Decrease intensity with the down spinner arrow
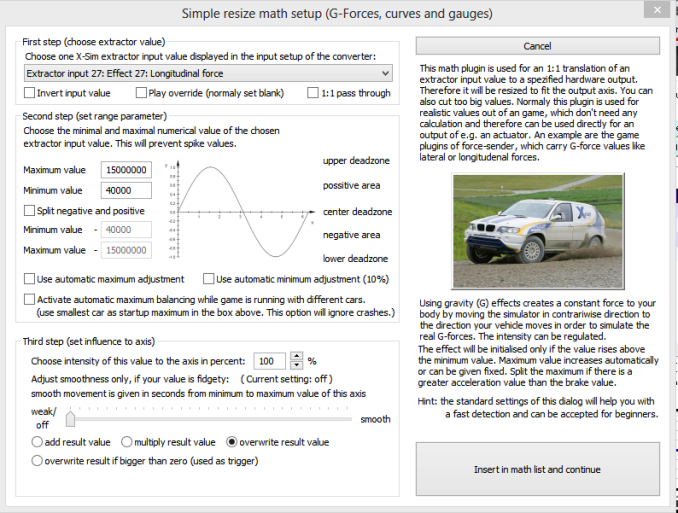Image resolution: width=678 pixels, height=513 pixels. (x=297, y=366)
